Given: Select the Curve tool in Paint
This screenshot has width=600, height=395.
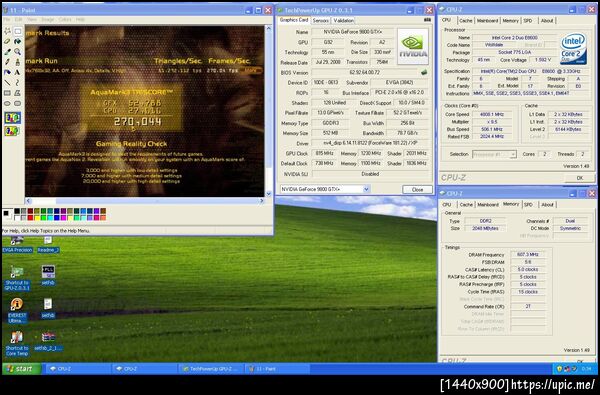Looking at the screenshot, I should (x=18, y=82).
